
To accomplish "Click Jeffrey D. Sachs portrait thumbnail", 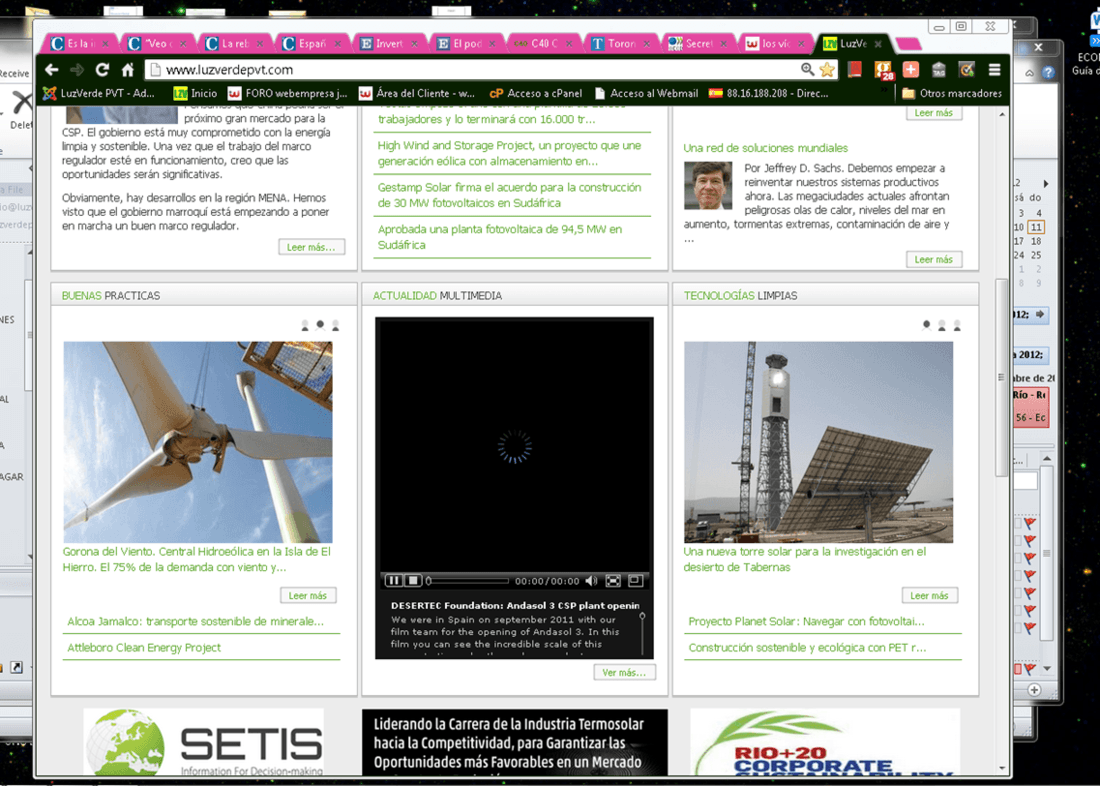I will [708, 185].
